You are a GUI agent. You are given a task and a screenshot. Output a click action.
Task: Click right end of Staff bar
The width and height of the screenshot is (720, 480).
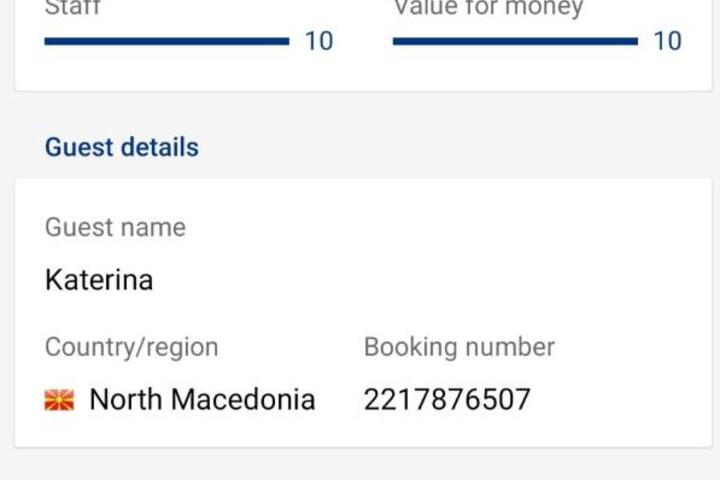click(x=286, y=41)
